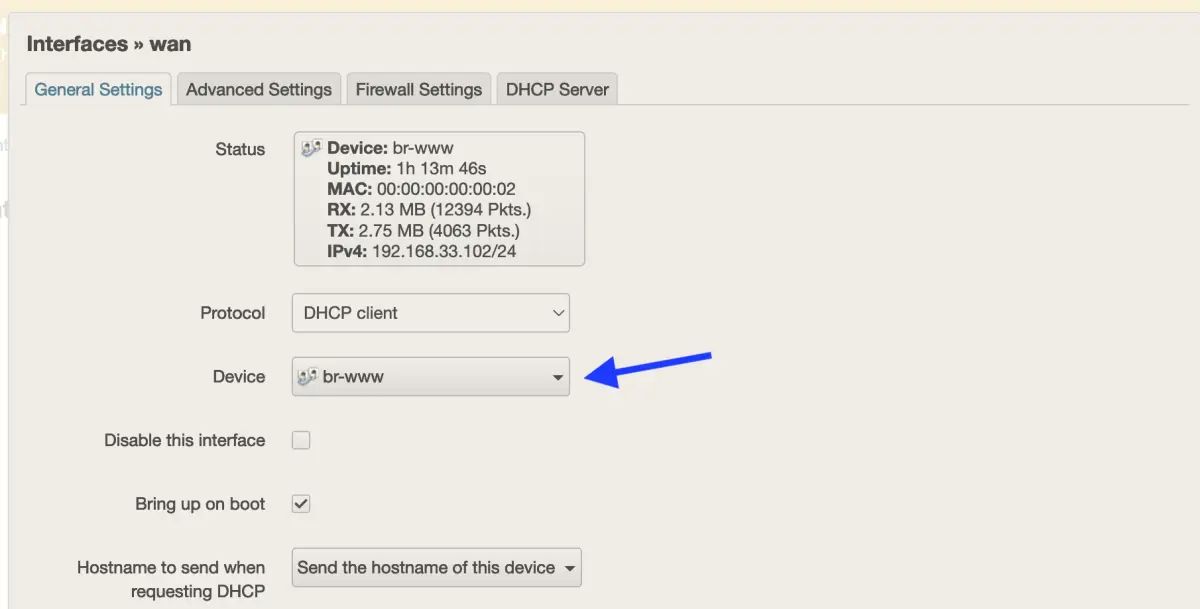Click the General Settings tab
Image resolution: width=1200 pixels, height=609 pixels.
(97, 89)
